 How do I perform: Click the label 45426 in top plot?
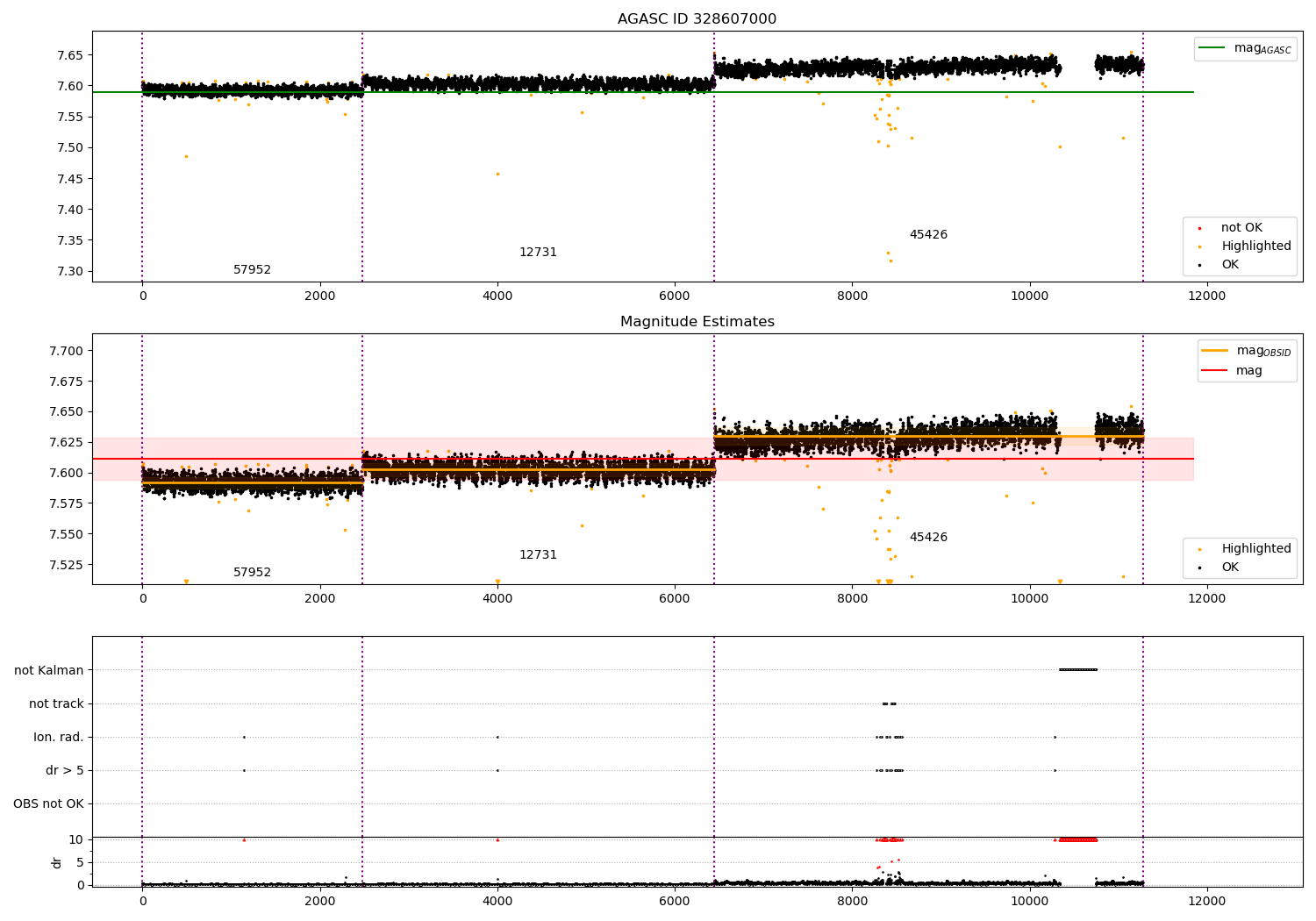click(928, 235)
